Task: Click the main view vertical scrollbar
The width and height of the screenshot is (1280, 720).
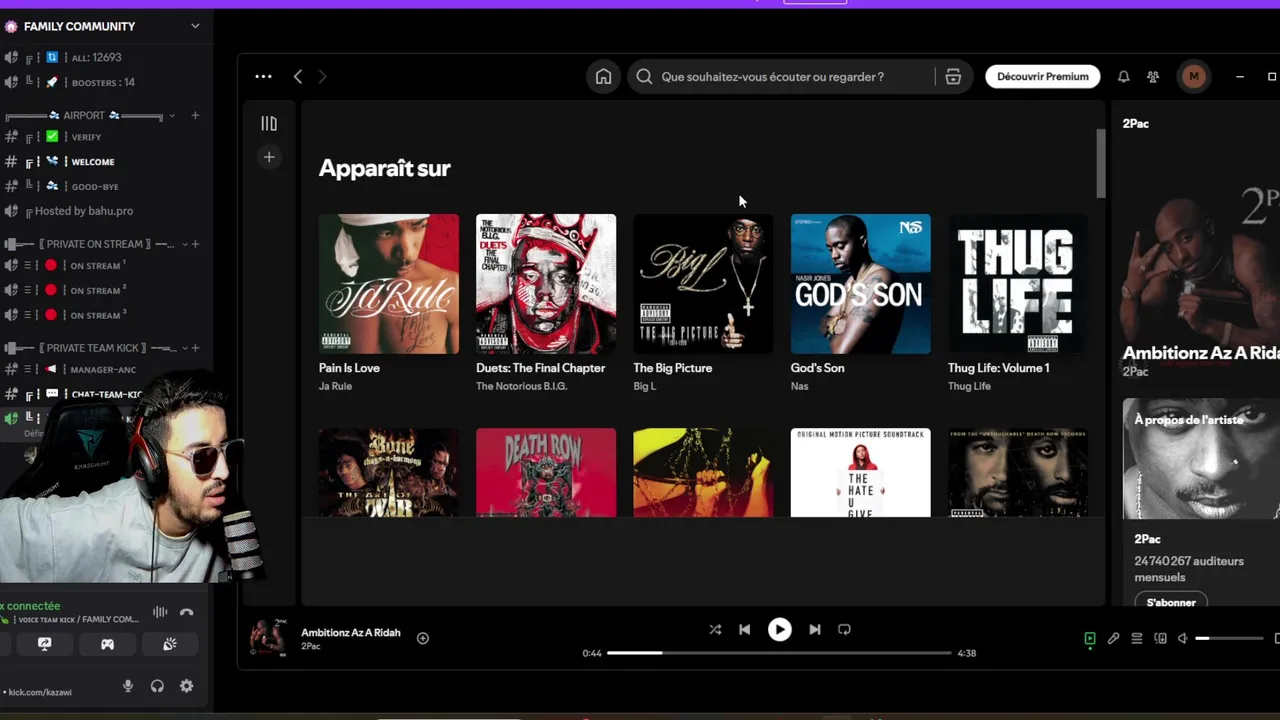Action: [1101, 163]
